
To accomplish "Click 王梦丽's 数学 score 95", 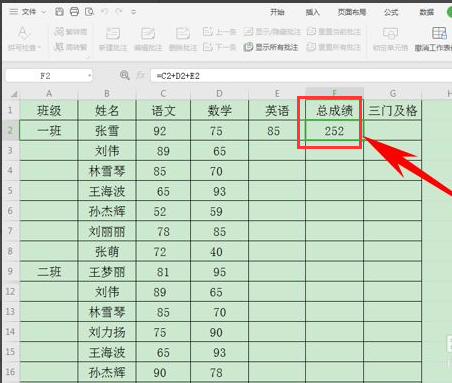I will (219, 272).
